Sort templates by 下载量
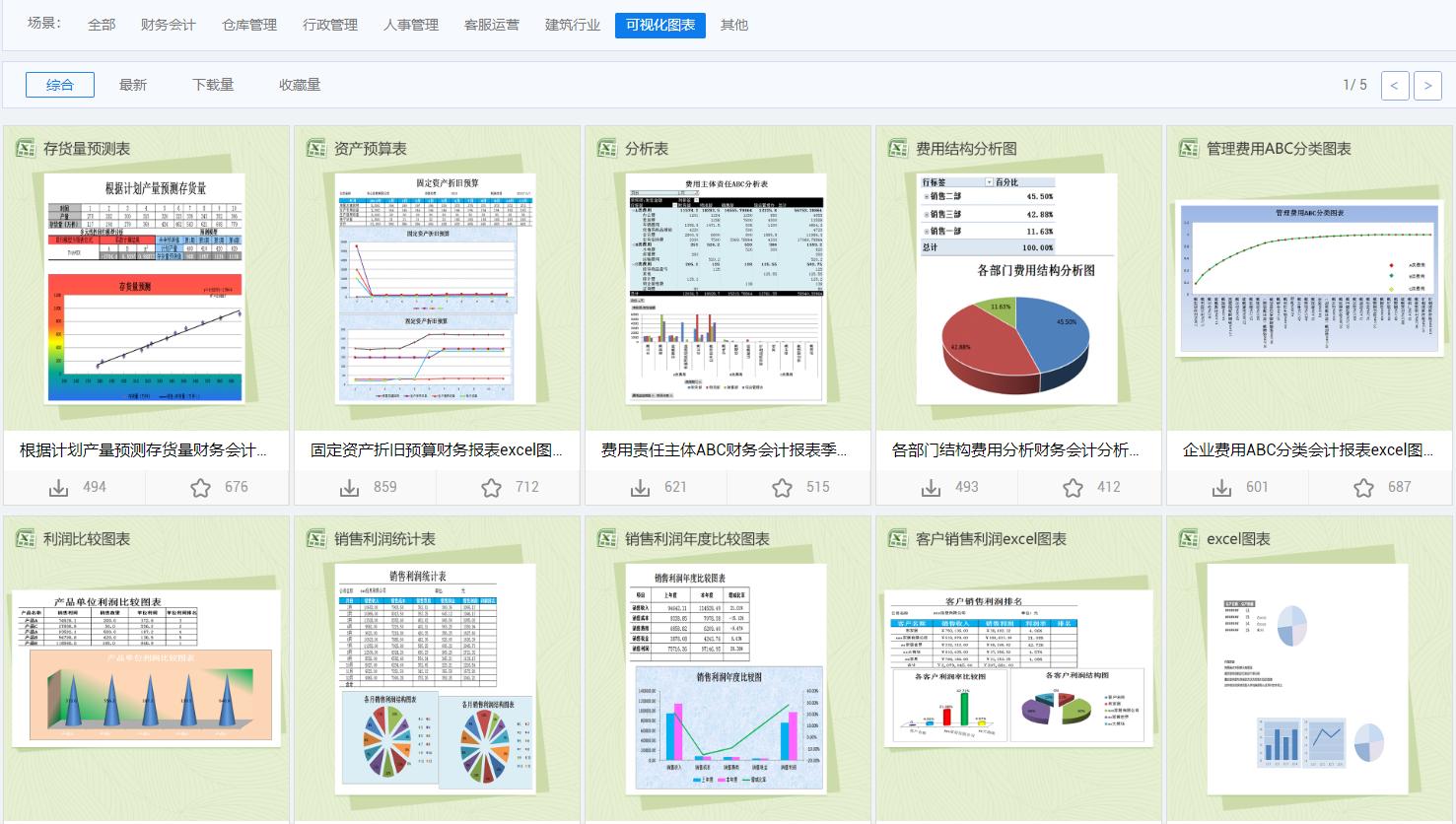The height and width of the screenshot is (824, 1456). tap(215, 85)
